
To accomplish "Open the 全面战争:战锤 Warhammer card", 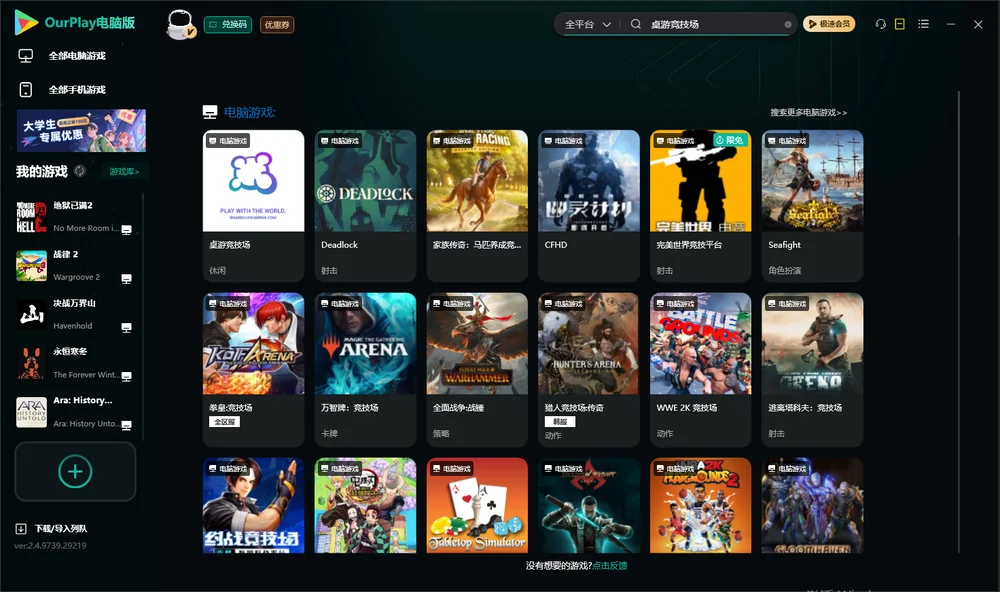I will [477, 369].
